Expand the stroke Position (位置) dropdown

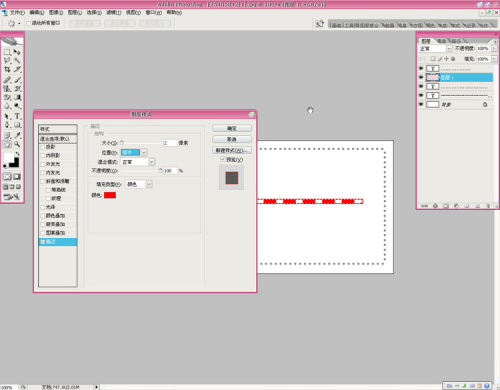(x=144, y=152)
